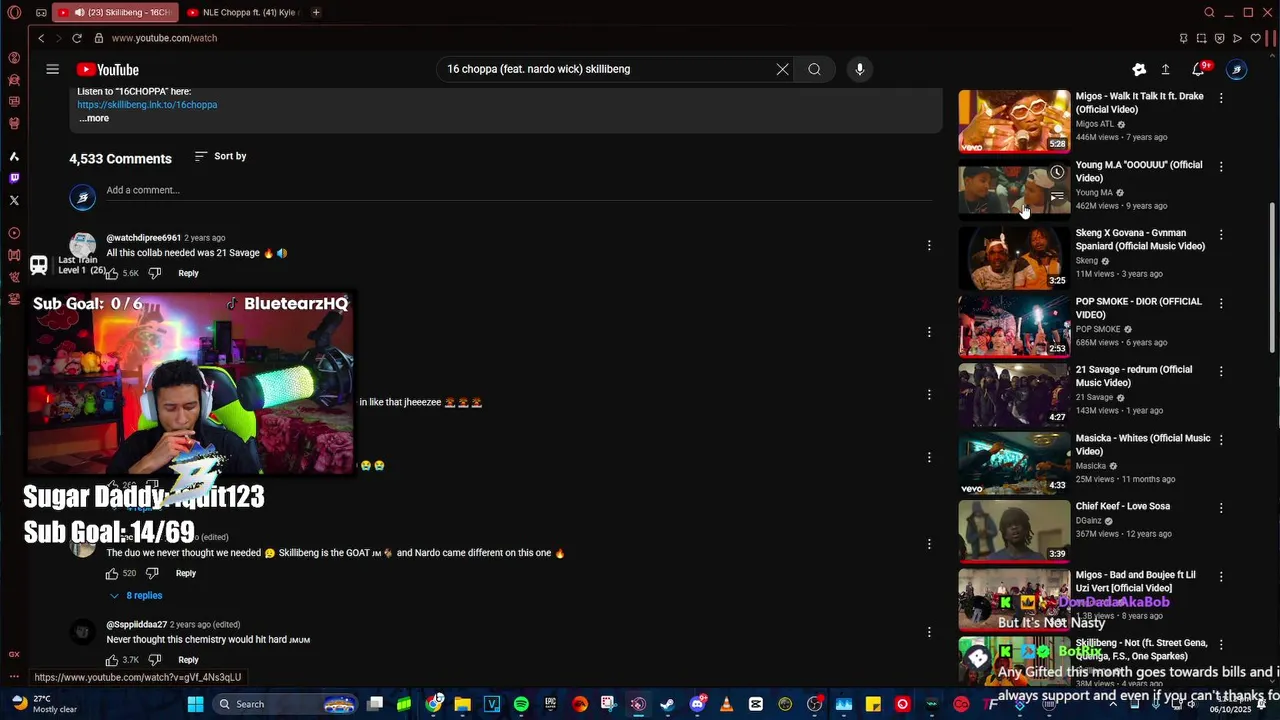Reload the current page
This screenshot has height=720, width=1280.
coord(76,38)
